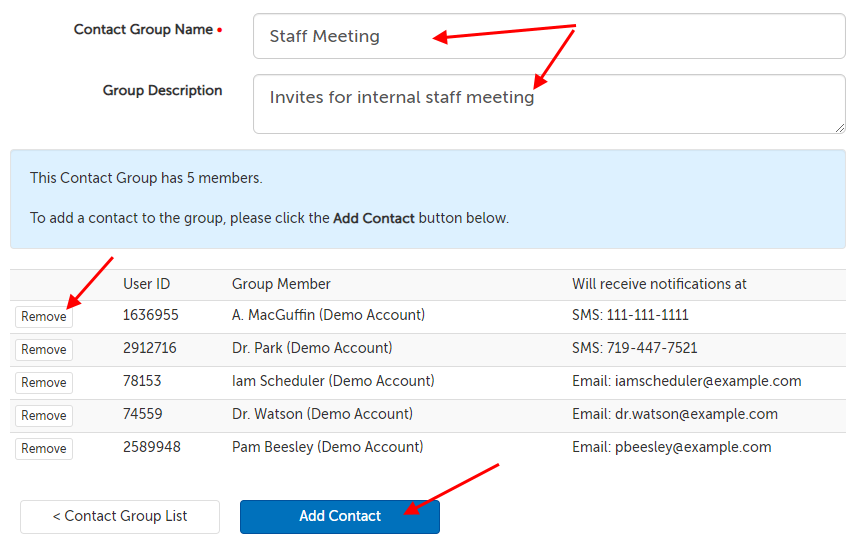Select the 'Will receive notifications at' header
Image resolution: width=852 pixels, height=541 pixels.
[x=659, y=285]
